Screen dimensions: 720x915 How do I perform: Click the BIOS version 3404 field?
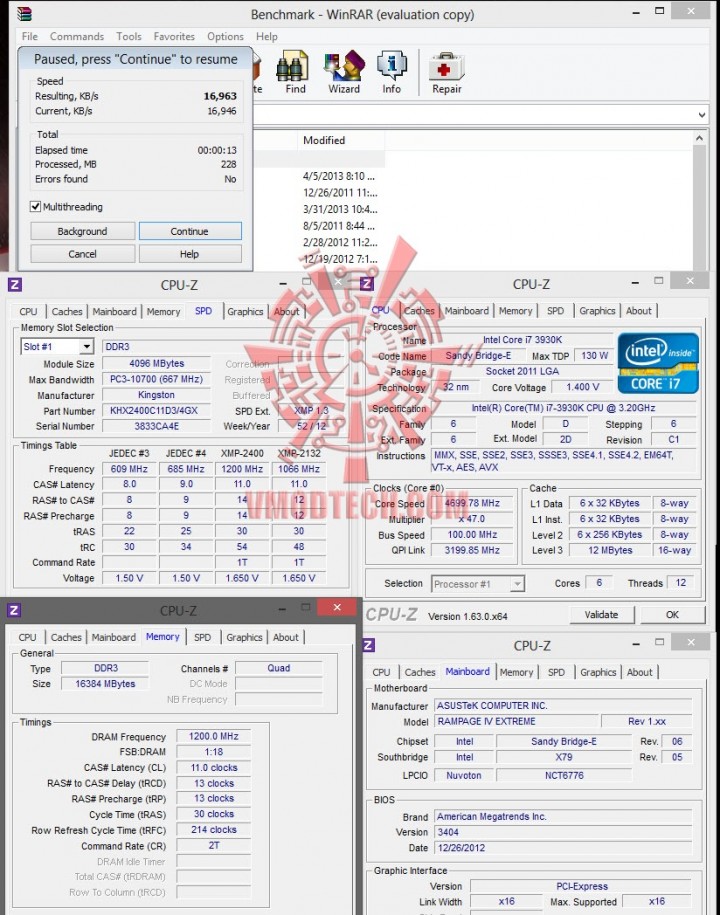(x=562, y=832)
